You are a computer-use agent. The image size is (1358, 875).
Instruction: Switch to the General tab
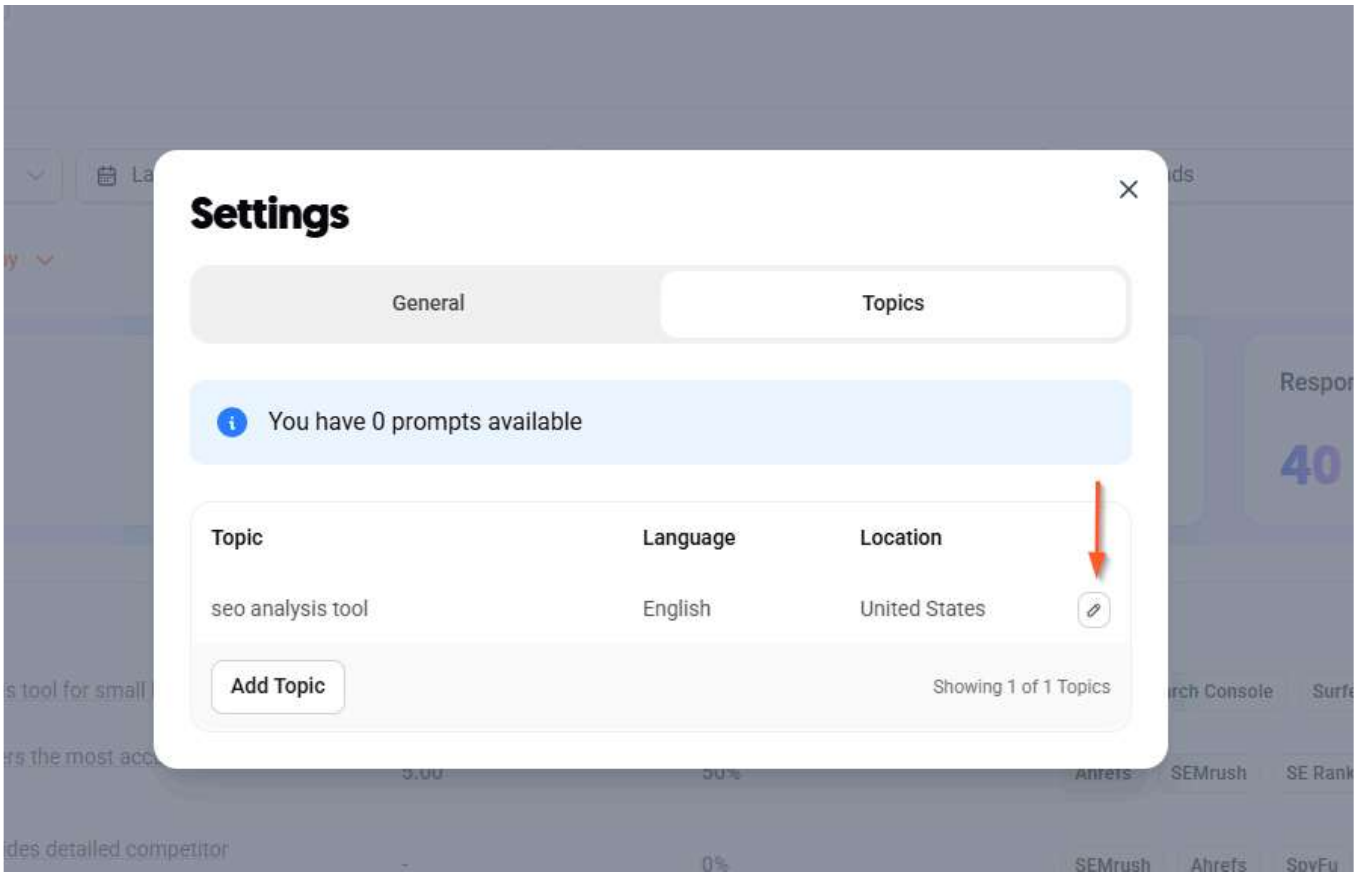coord(428,303)
